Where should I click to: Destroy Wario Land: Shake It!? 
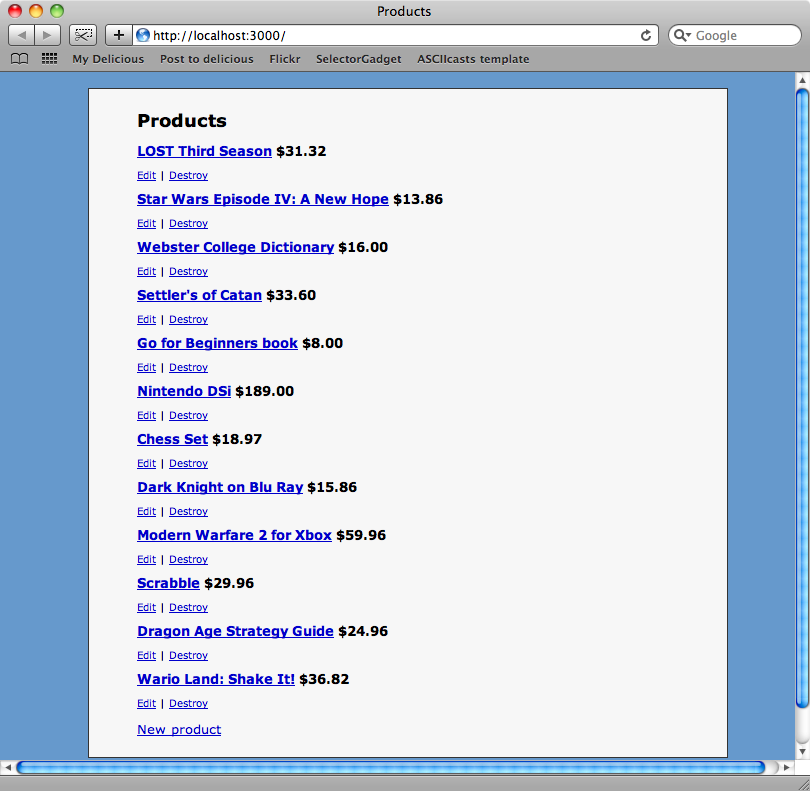[189, 704]
